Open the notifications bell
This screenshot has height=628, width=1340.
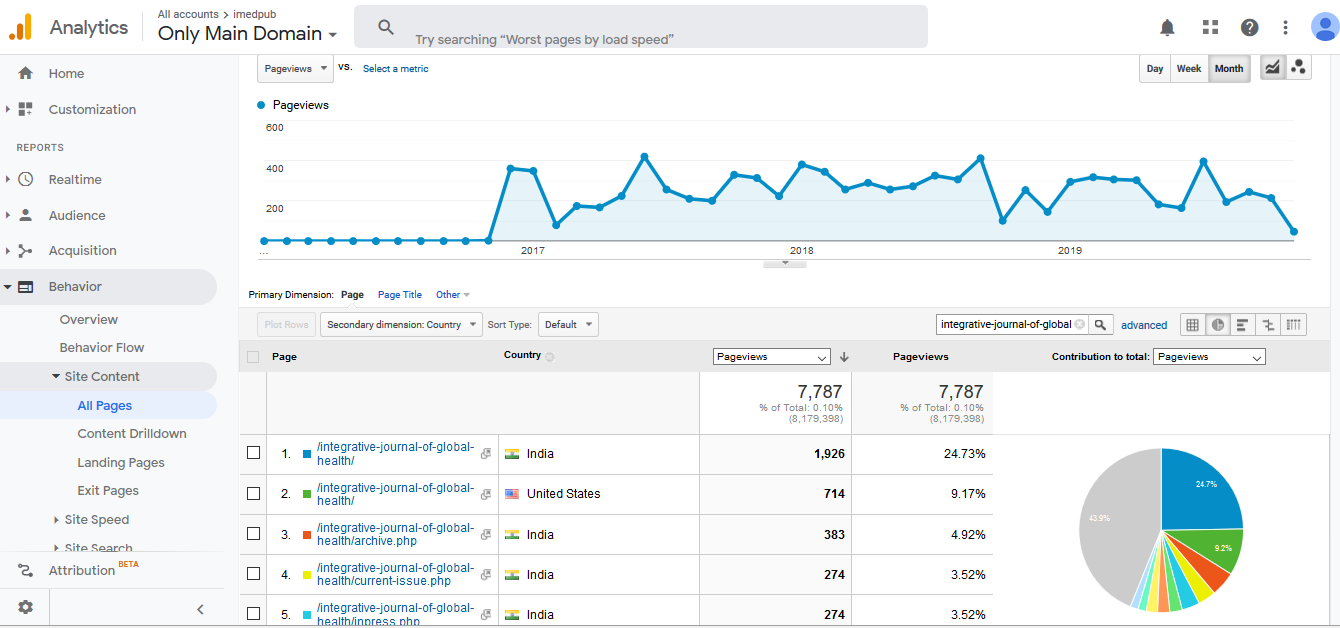point(1167,27)
